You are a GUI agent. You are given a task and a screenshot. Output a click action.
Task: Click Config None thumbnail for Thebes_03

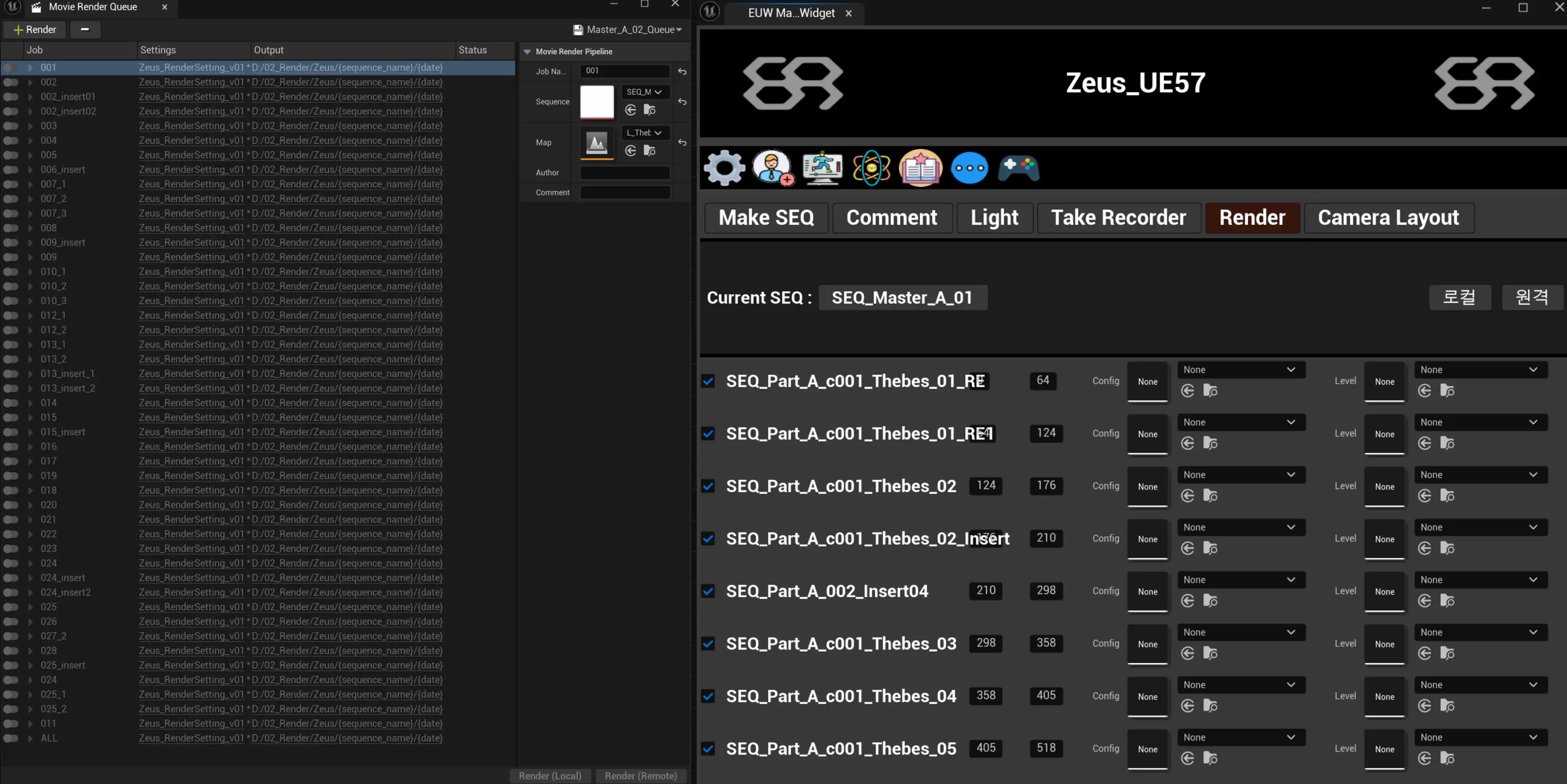[x=1147, y=644]
